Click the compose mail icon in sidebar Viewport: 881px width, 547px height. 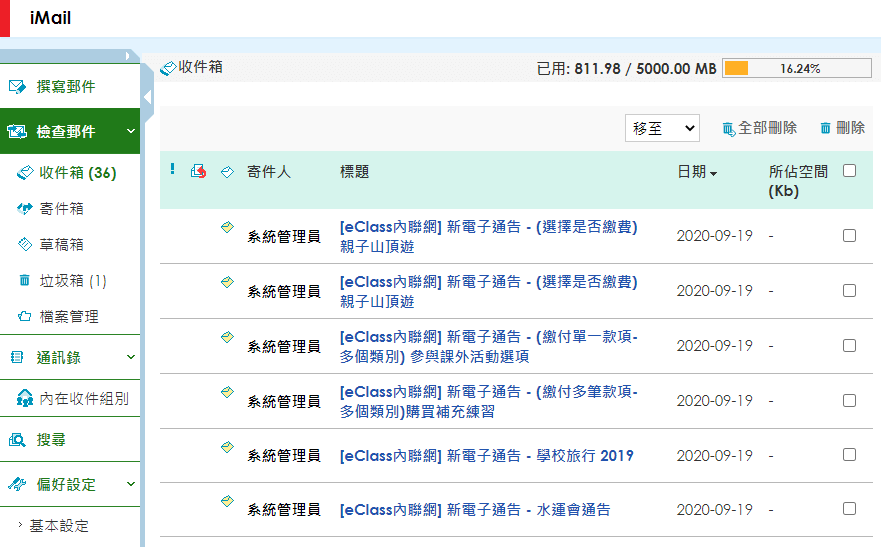click(x=17, y=87)
